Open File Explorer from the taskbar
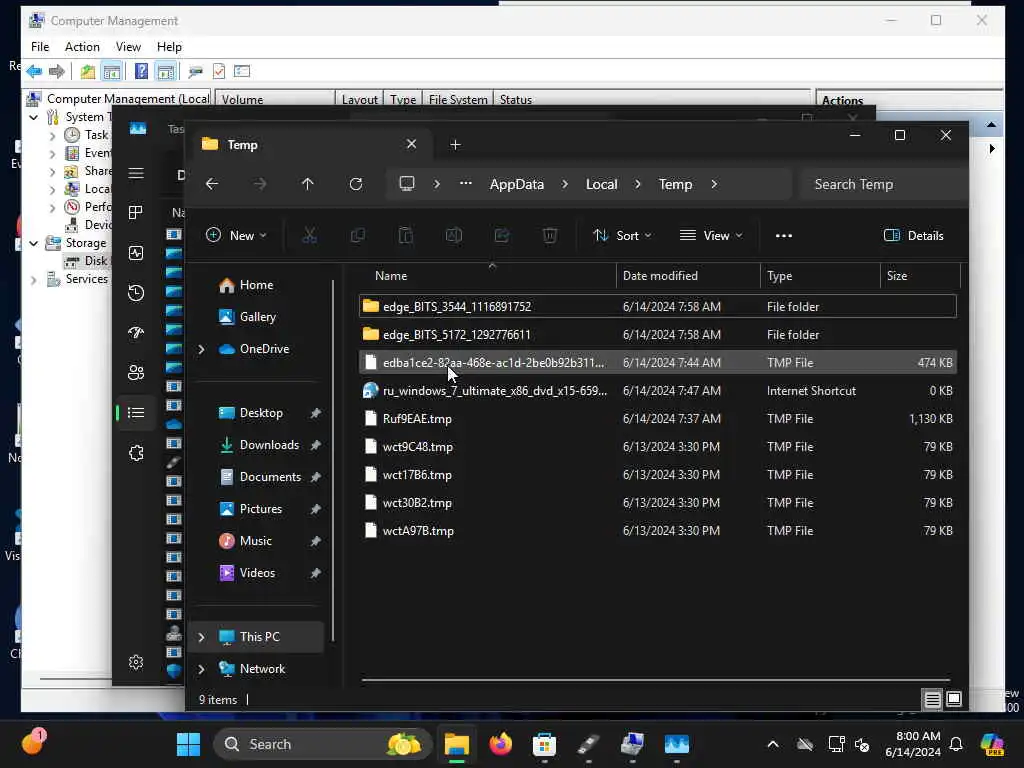This screenshot has height=768, width=1024. (x=457, y=744)
